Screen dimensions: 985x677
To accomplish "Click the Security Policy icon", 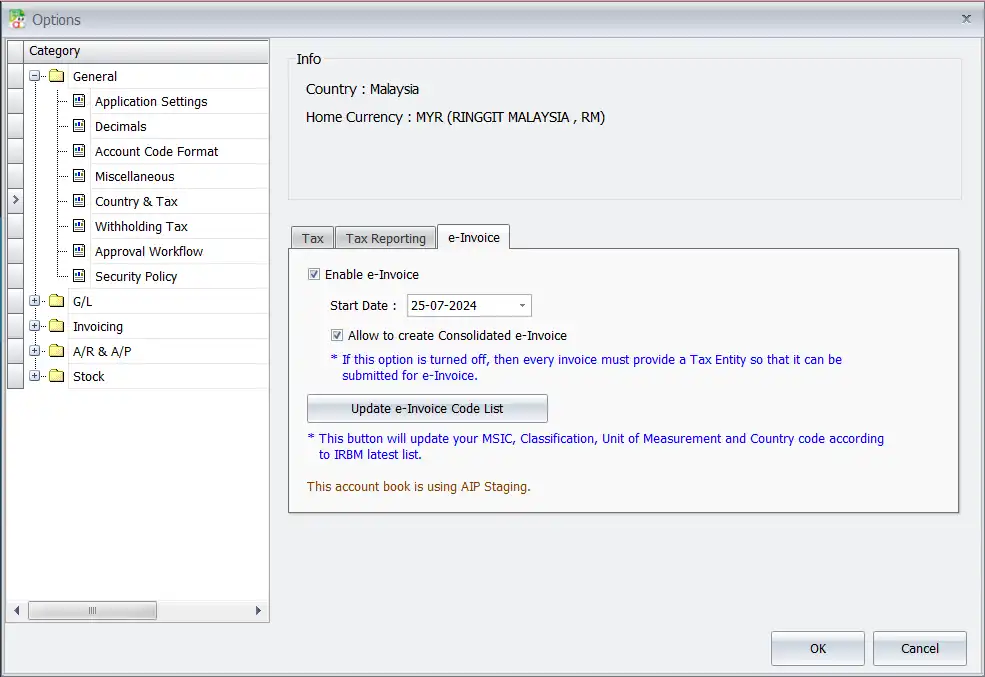I will (x=79, y=276).
